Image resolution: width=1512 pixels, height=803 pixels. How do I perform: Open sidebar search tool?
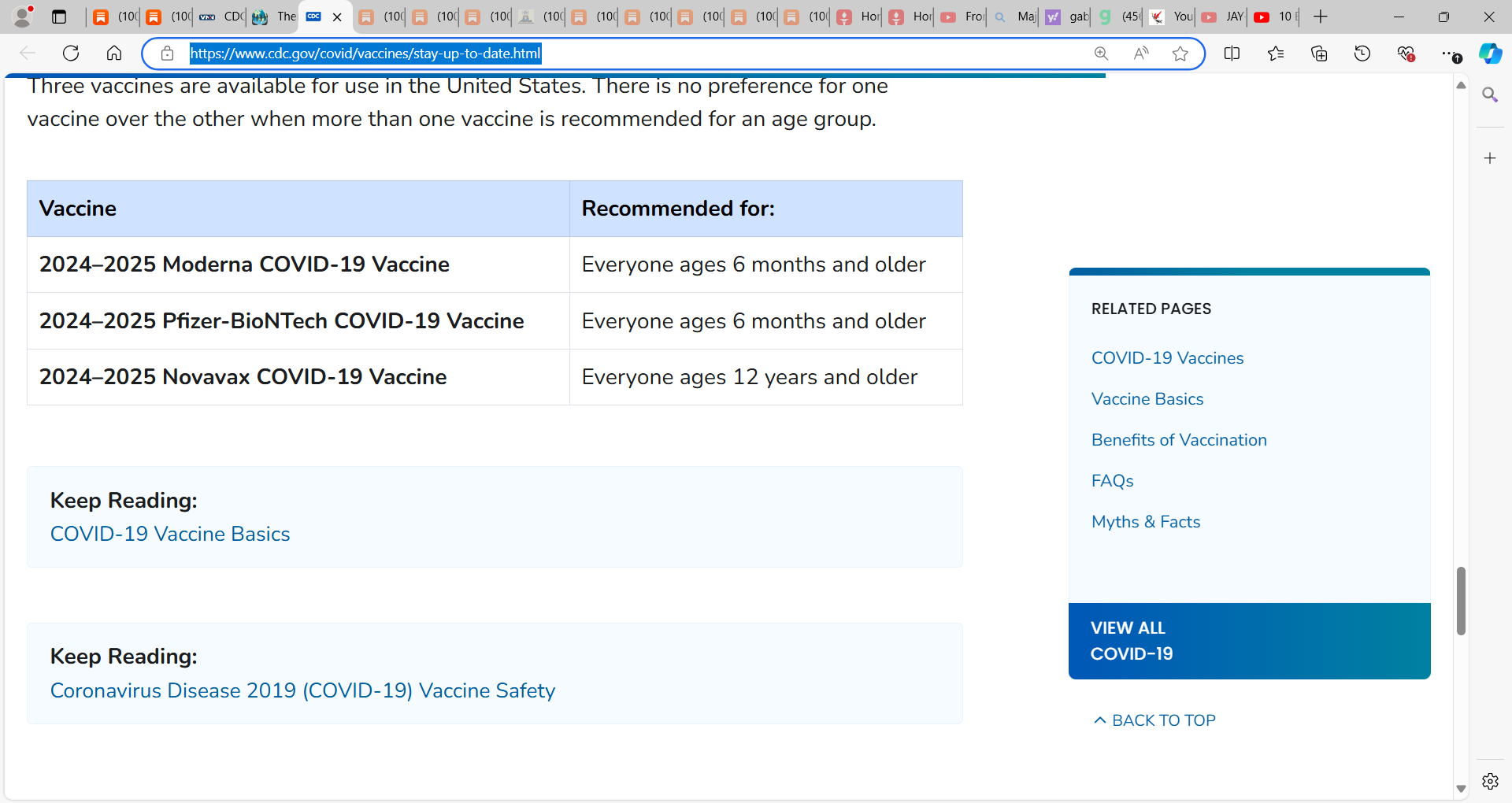pyautogui.click(x=1490, y=95)
